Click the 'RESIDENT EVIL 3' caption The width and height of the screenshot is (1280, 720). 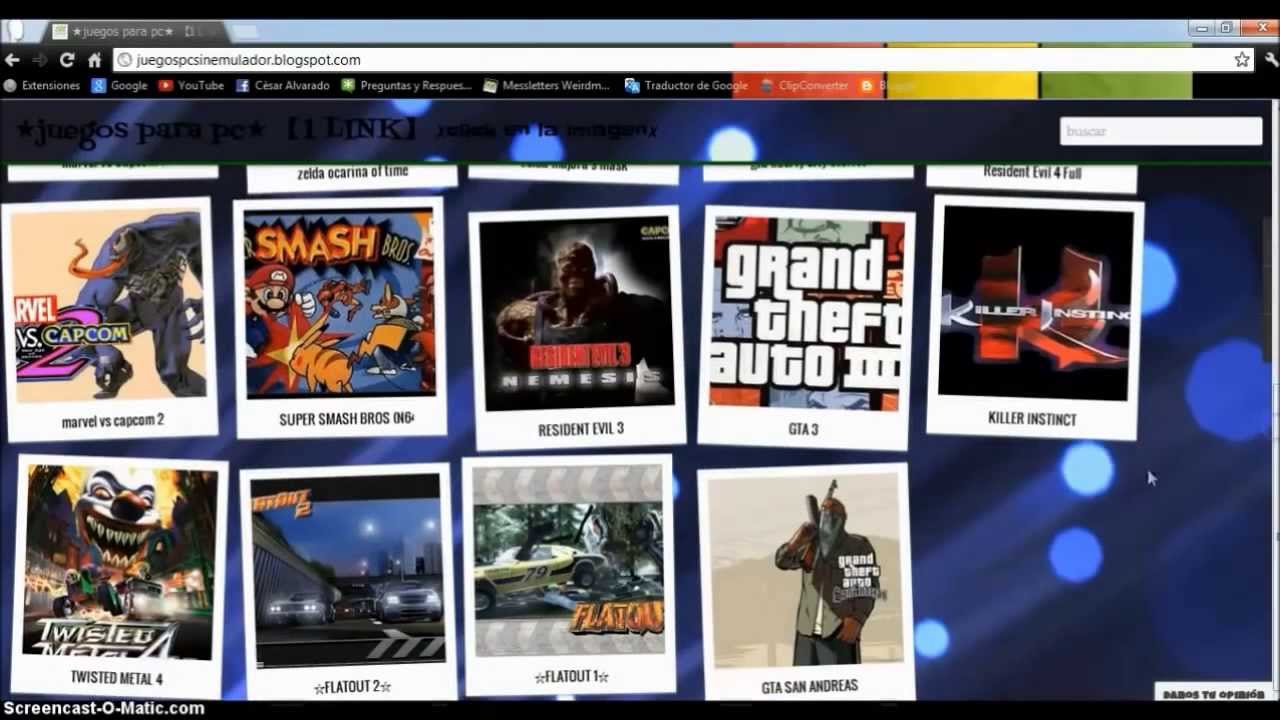581,429
